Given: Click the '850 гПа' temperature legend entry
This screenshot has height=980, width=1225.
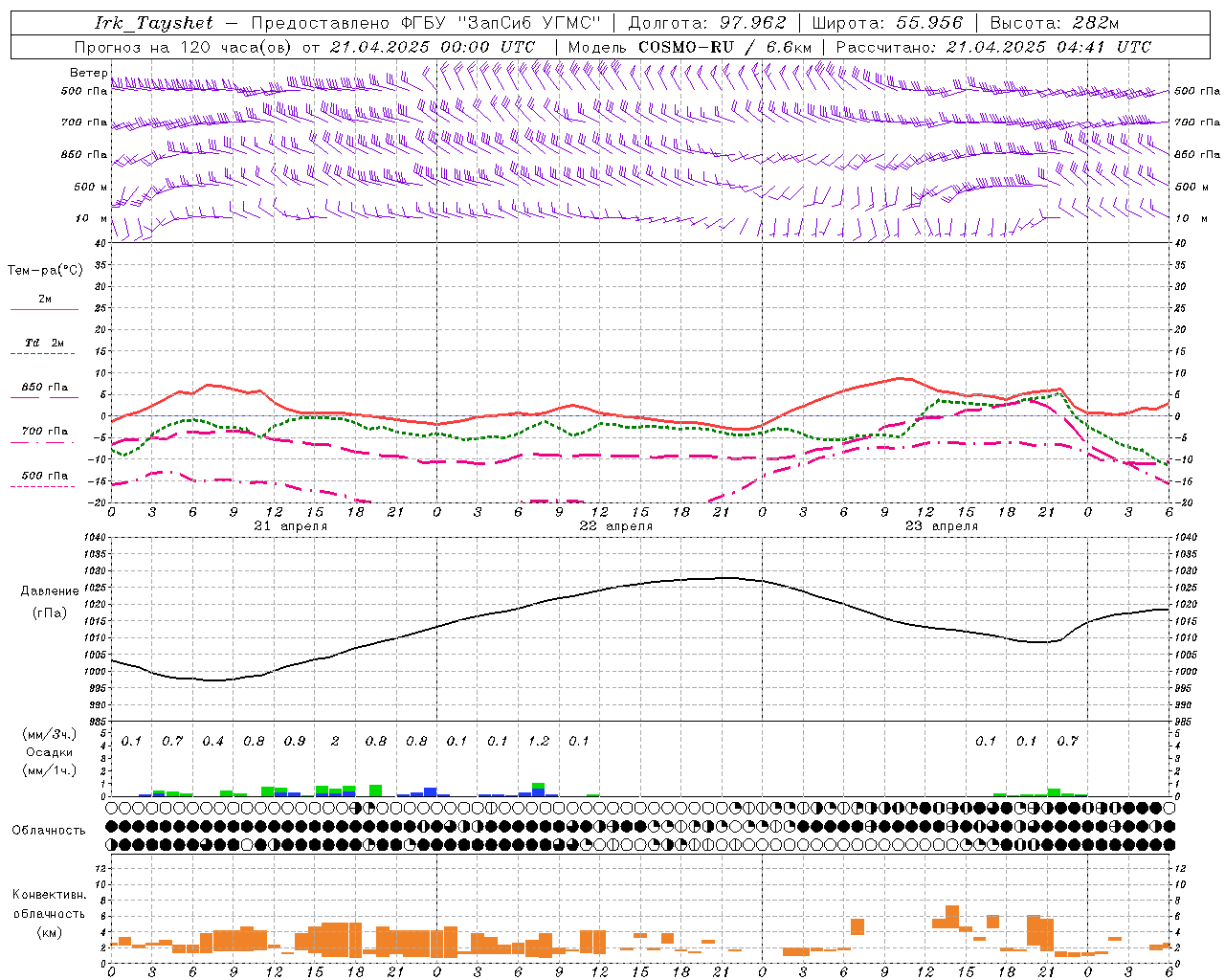Looking at the screenshot, I should (x=45, y=388).
